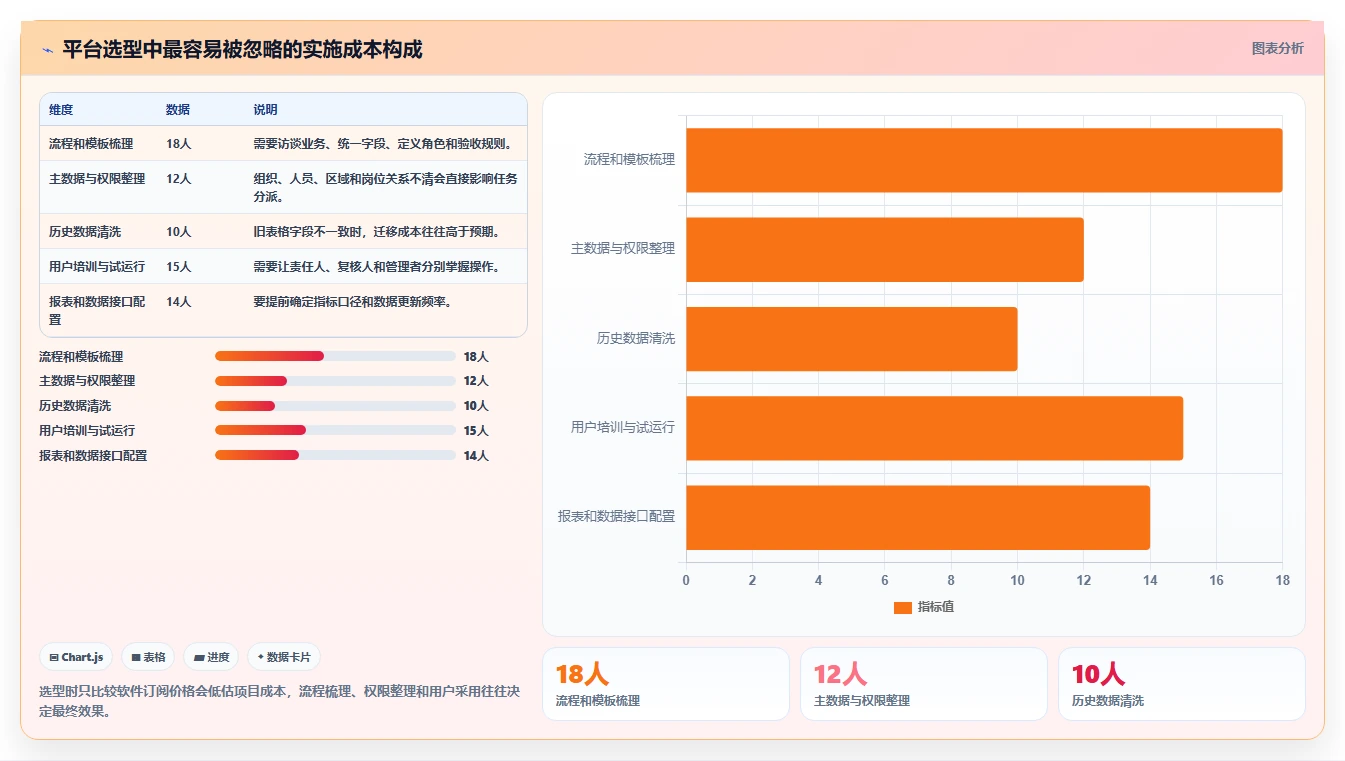The width and height of the screenshot is (1345, 761).
Task: Click the 主数据与权限整理 progress bar
Action: coord(335,381)
